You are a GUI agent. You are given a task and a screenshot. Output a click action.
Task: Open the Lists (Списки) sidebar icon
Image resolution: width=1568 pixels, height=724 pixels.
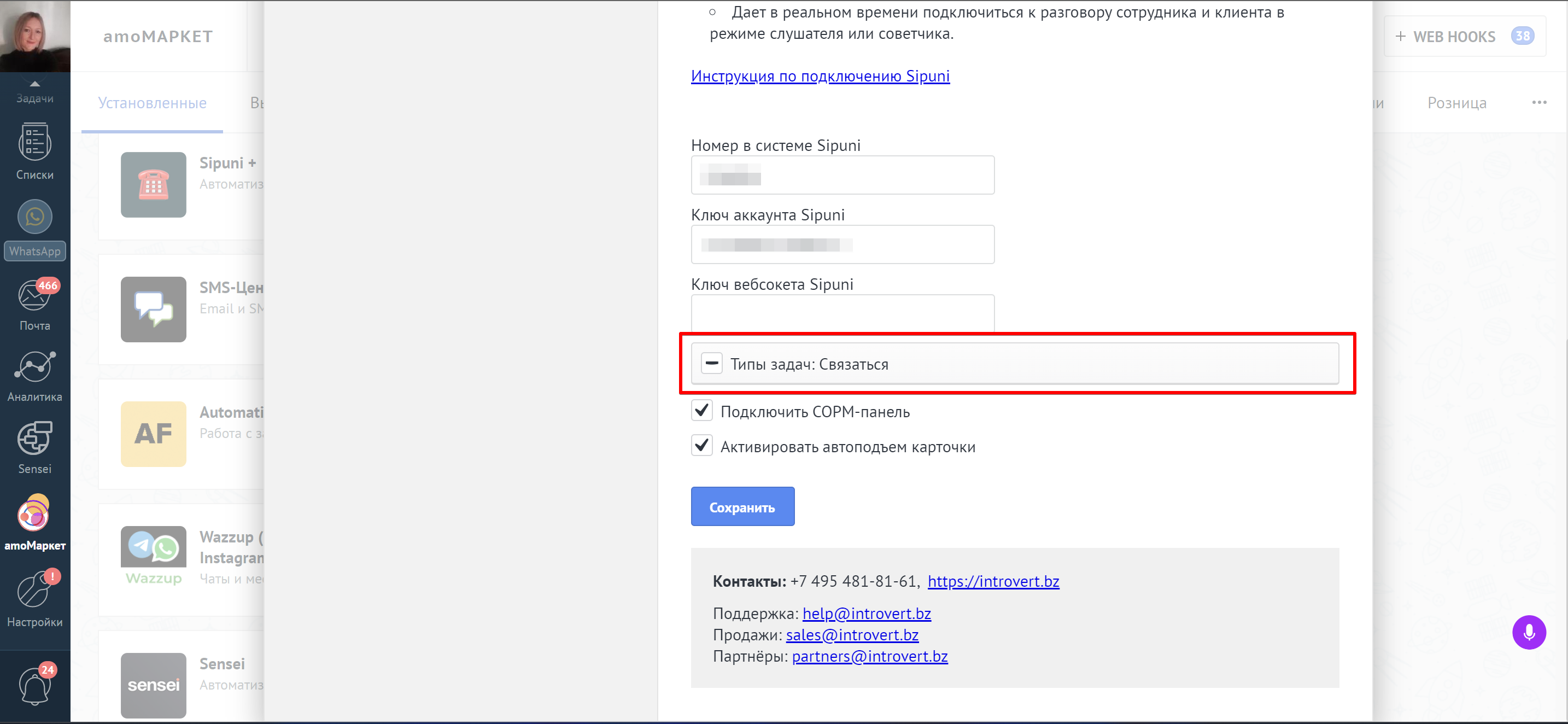pyautogui.click(x=34, y=152)
